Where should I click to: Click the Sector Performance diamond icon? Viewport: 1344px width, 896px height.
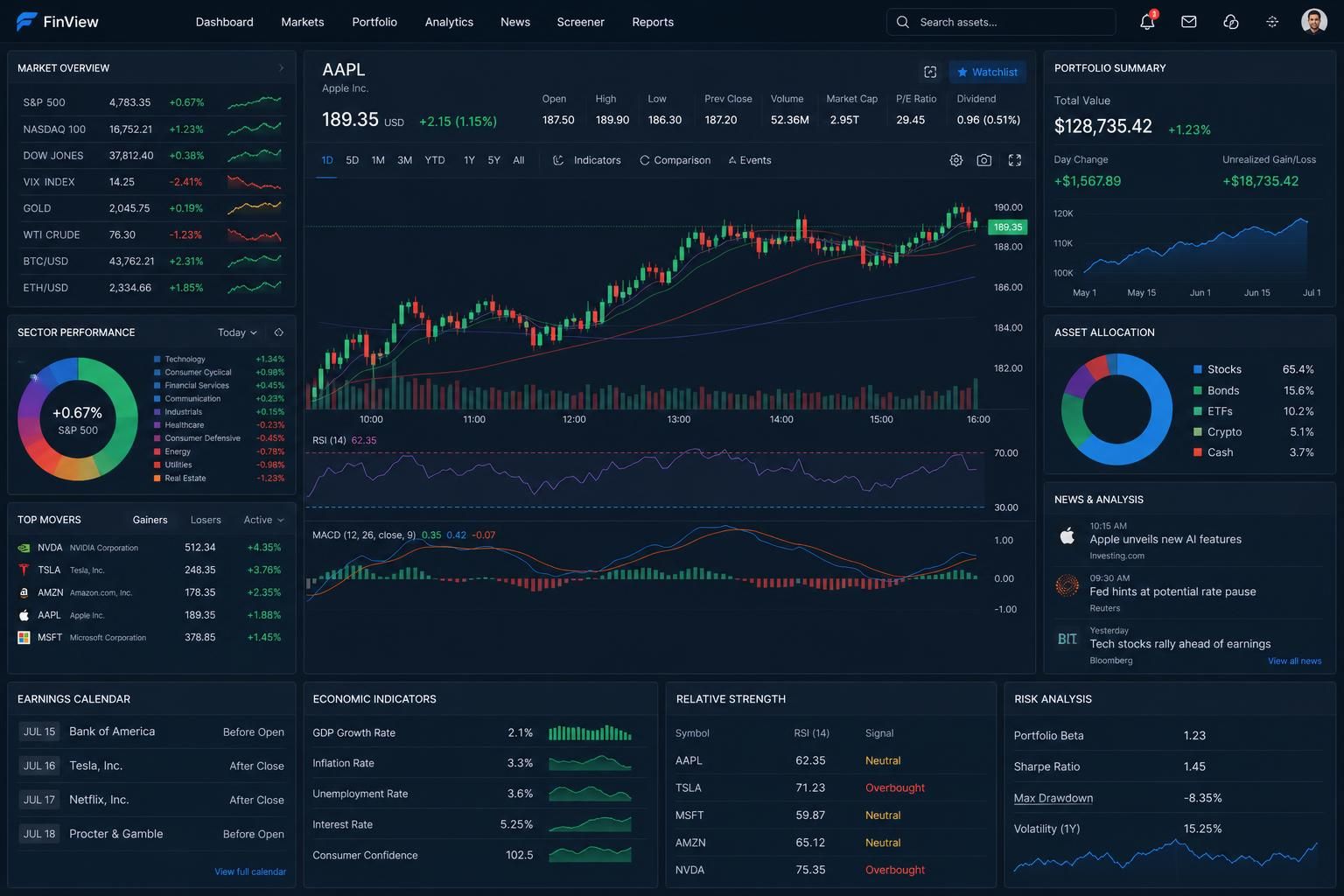point(278,332)
